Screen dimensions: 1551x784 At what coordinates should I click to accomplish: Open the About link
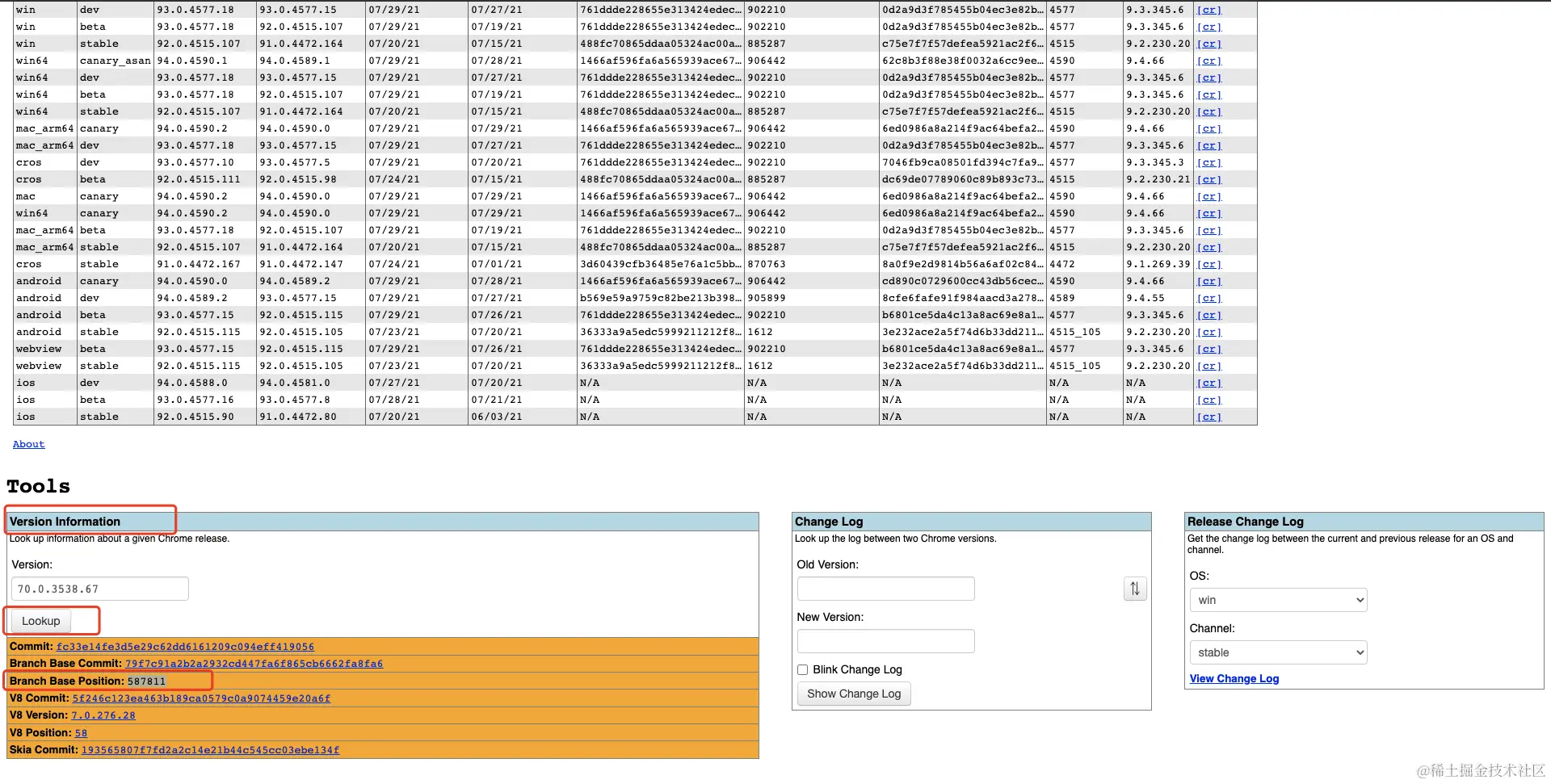tap(29, 444)
